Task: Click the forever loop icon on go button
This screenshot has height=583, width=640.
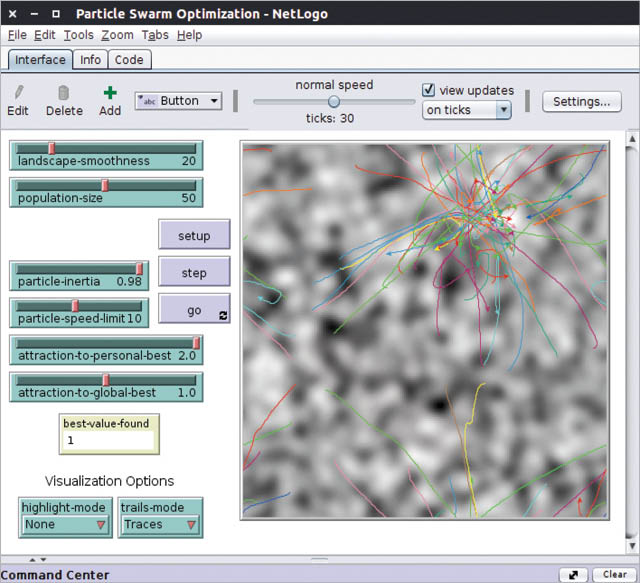Action: 221,314
